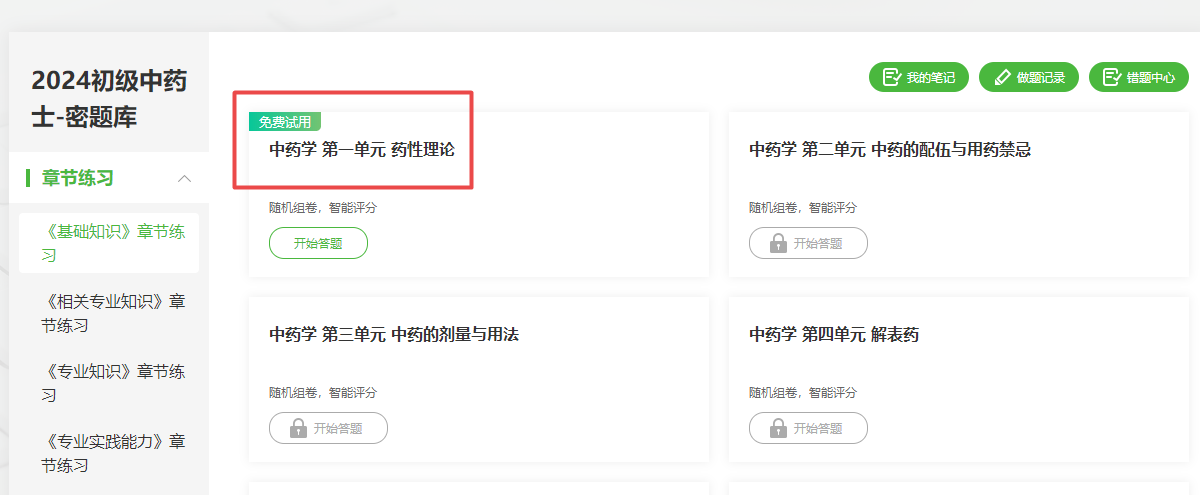Start 开始答题 for 第一单元 药性理论
Image resolution: width=1200 pixels, height=495 pixels.
[x=318, y=243]
